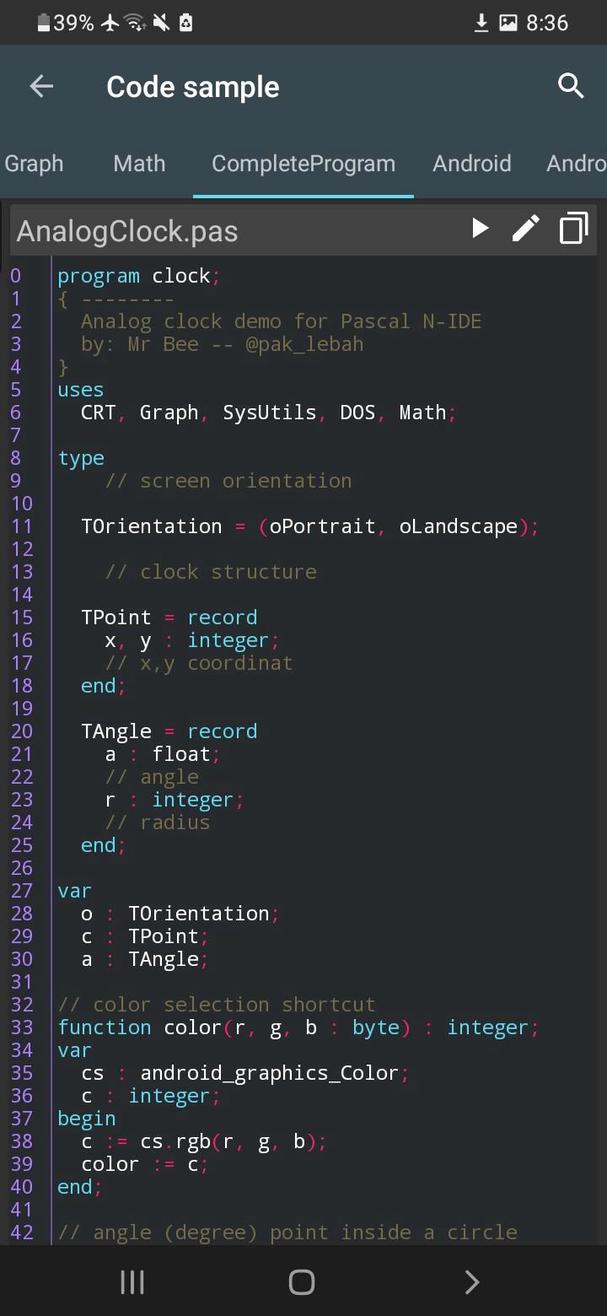Open the Math code samples tab
607x1316 pixels.
pyautogui.click(x=138, y=163)
